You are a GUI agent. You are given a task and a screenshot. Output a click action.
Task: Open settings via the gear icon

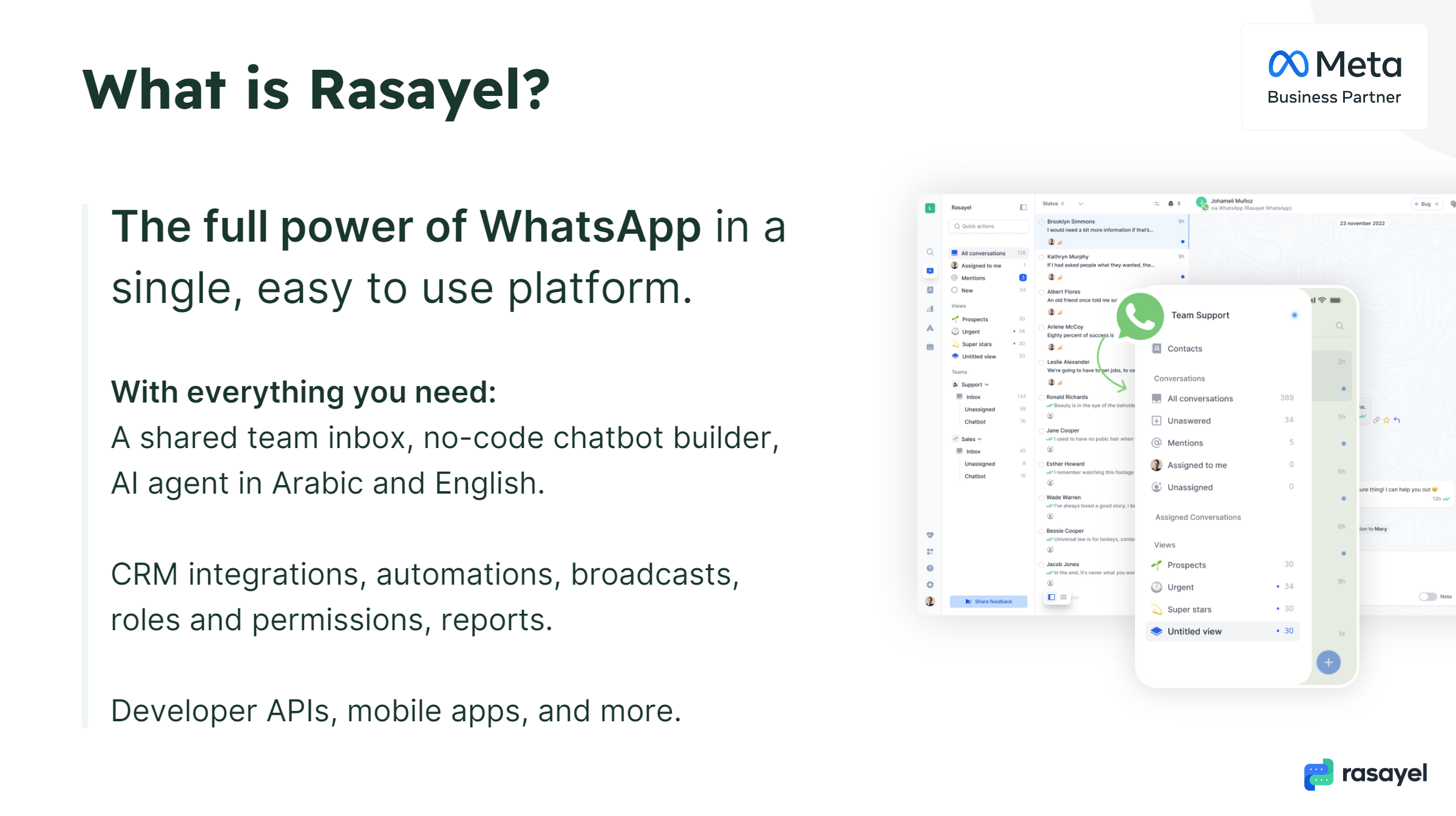[x=930, y=584]
